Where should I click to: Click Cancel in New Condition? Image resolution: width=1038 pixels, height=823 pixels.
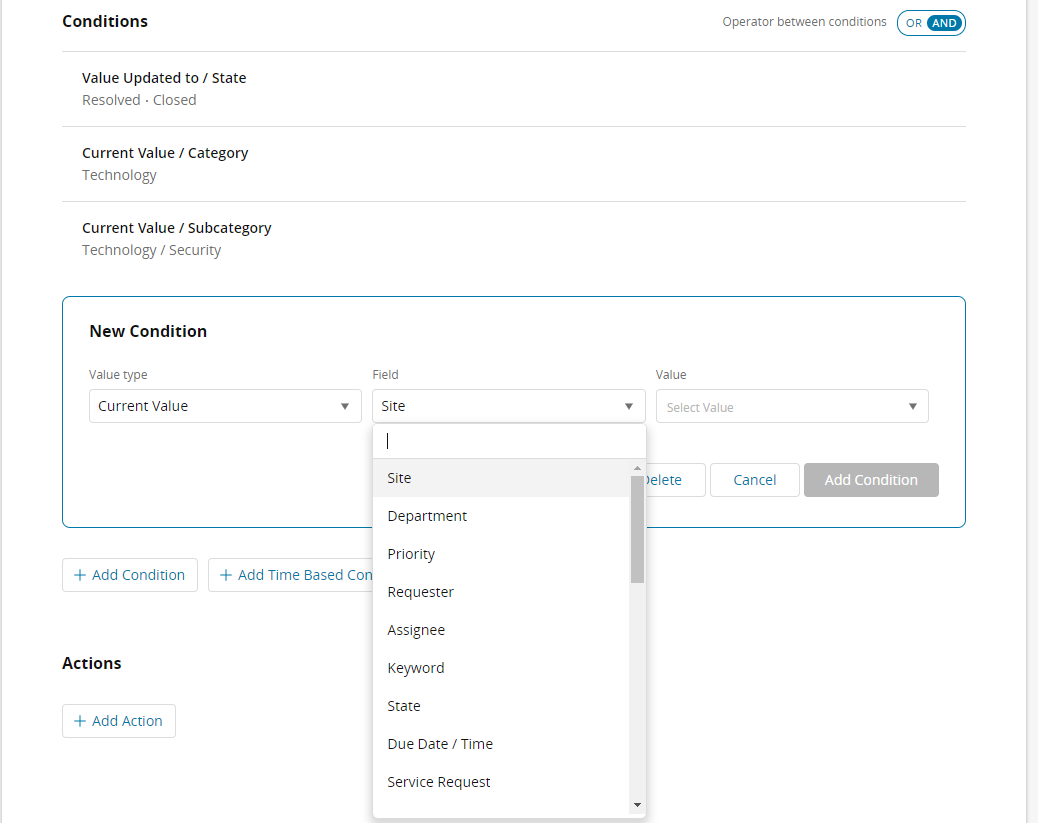click(754, 480)
